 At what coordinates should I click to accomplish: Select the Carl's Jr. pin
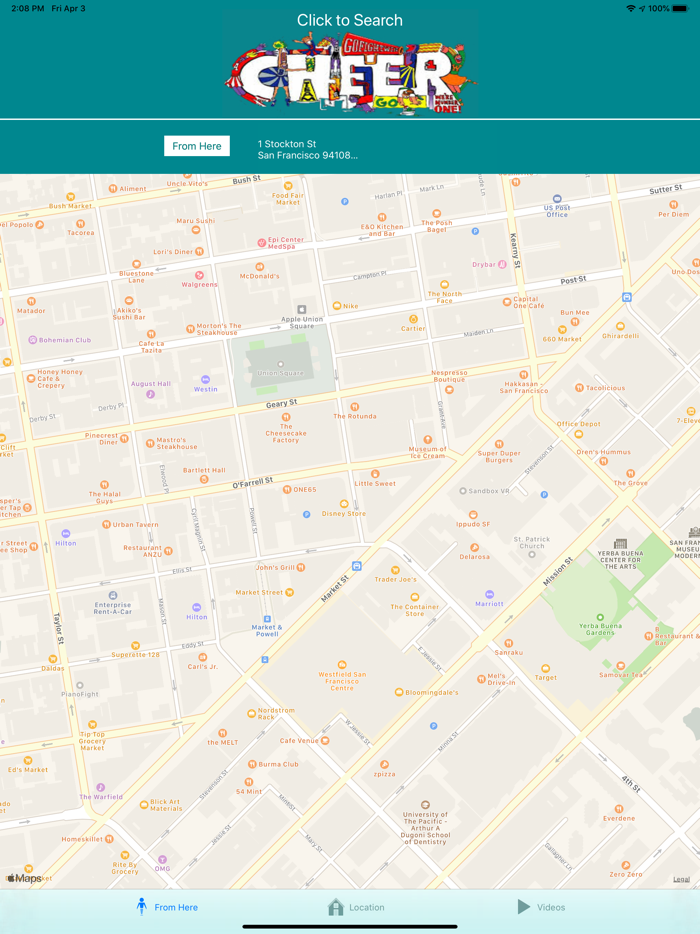click(203, 657)
